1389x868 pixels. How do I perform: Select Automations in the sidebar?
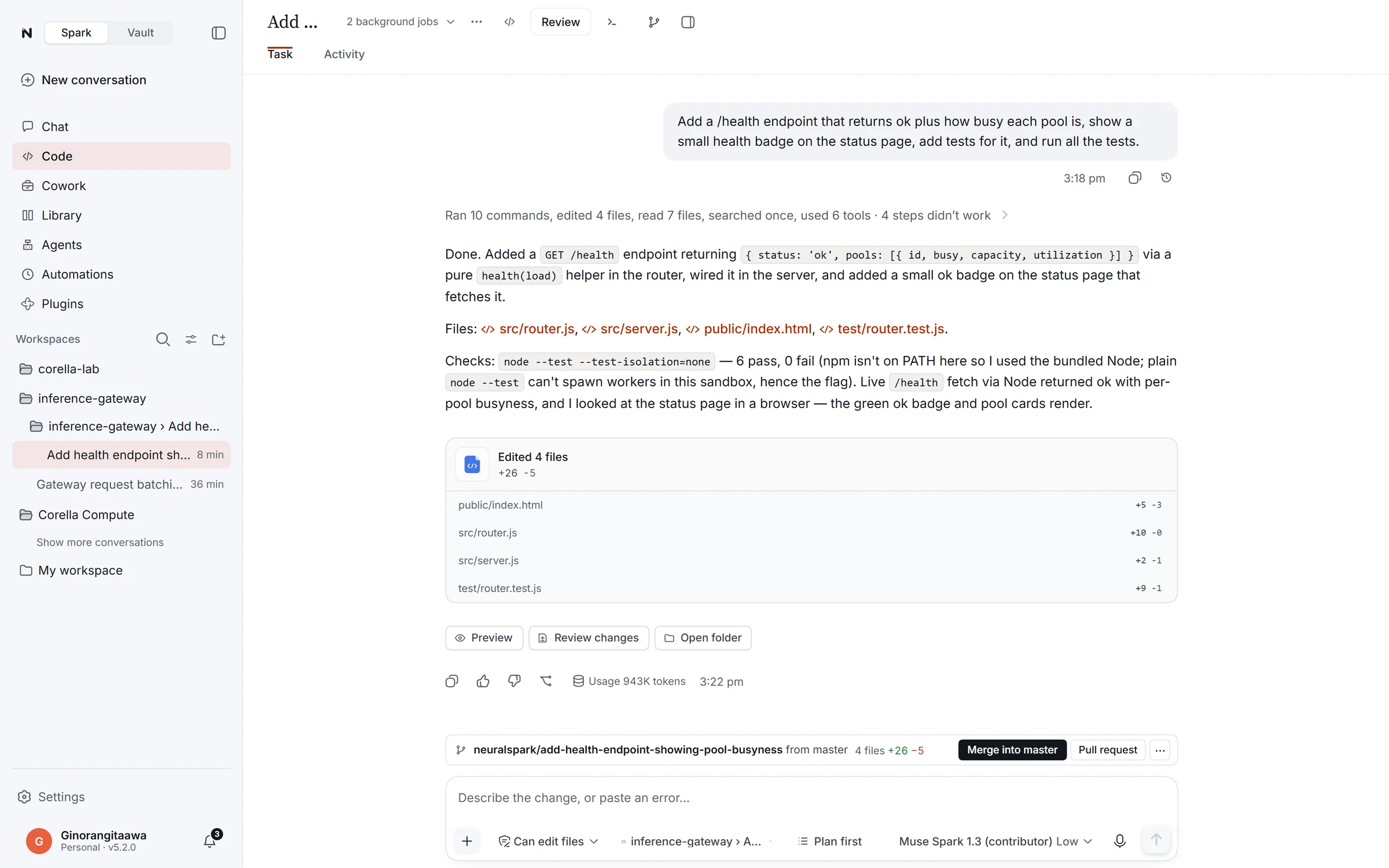coord(121,274)
